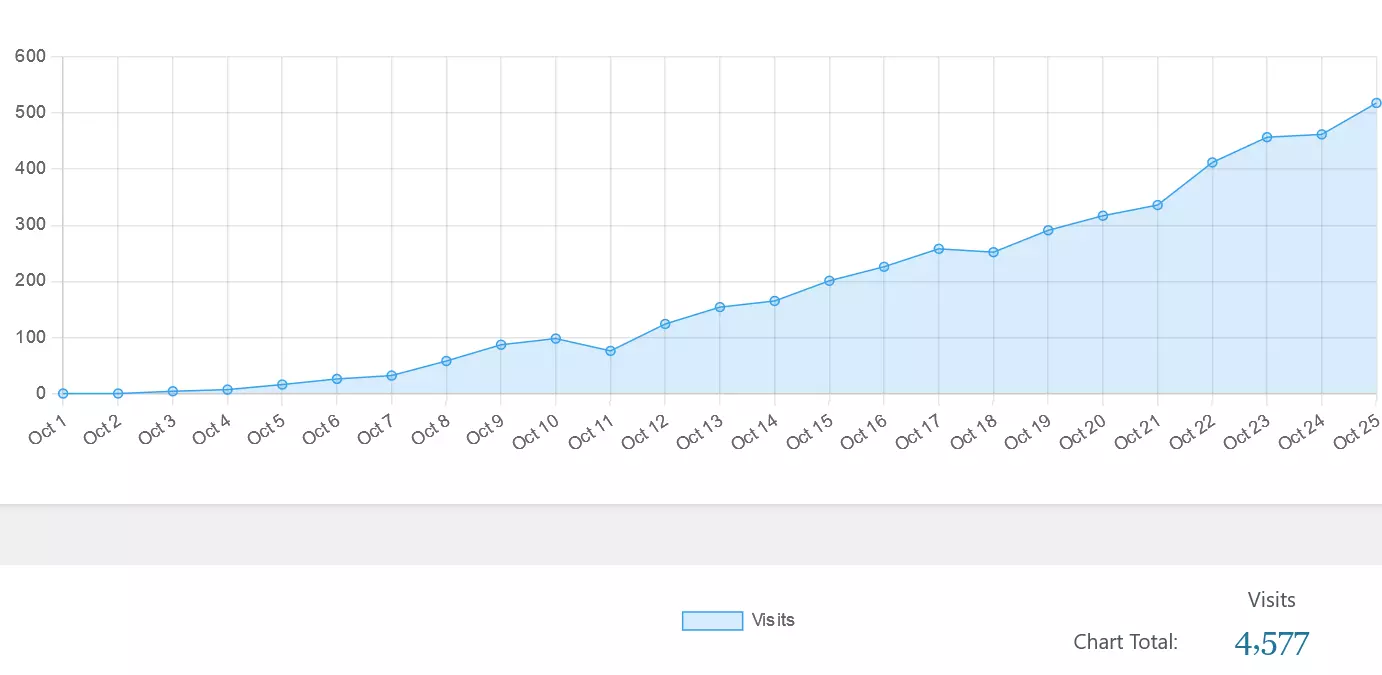
Task: Select the Oct 18 data point
Action: (993, 252)
